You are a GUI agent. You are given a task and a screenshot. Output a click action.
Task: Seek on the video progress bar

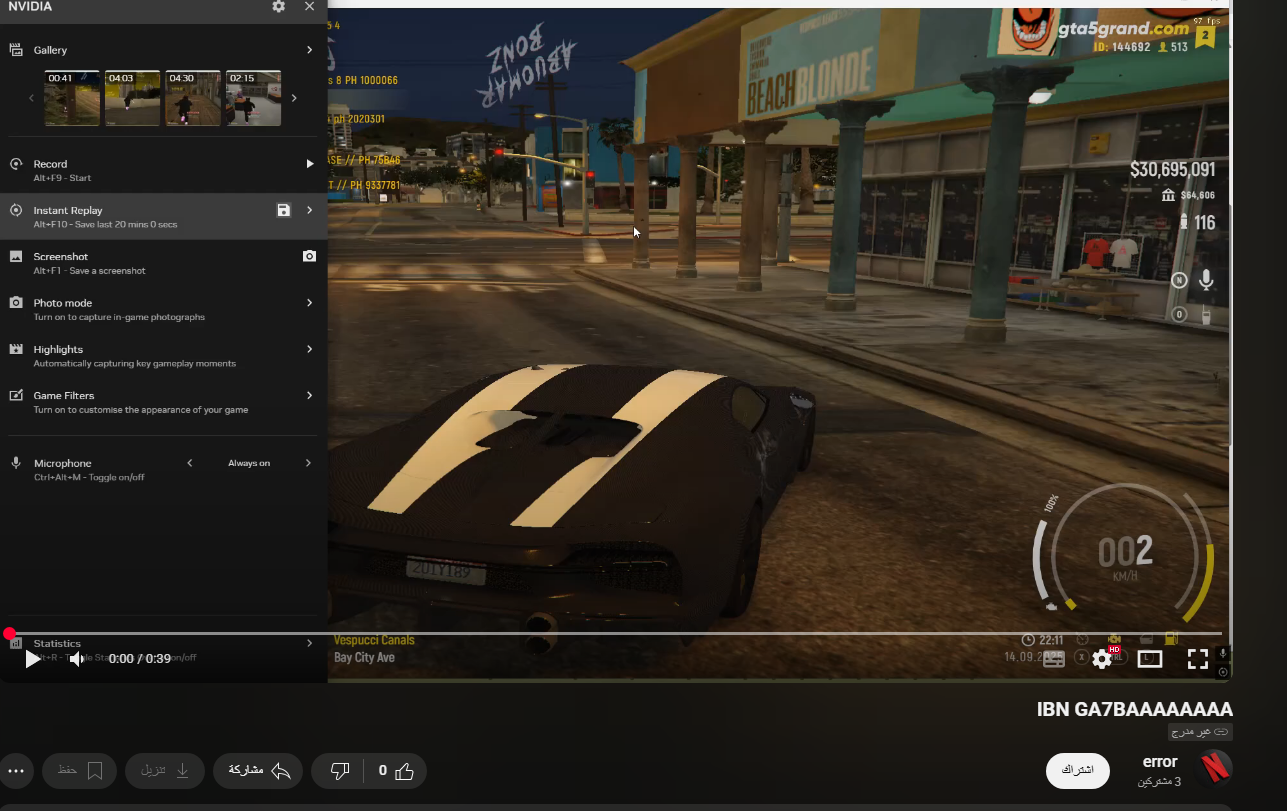pos(615,634)
